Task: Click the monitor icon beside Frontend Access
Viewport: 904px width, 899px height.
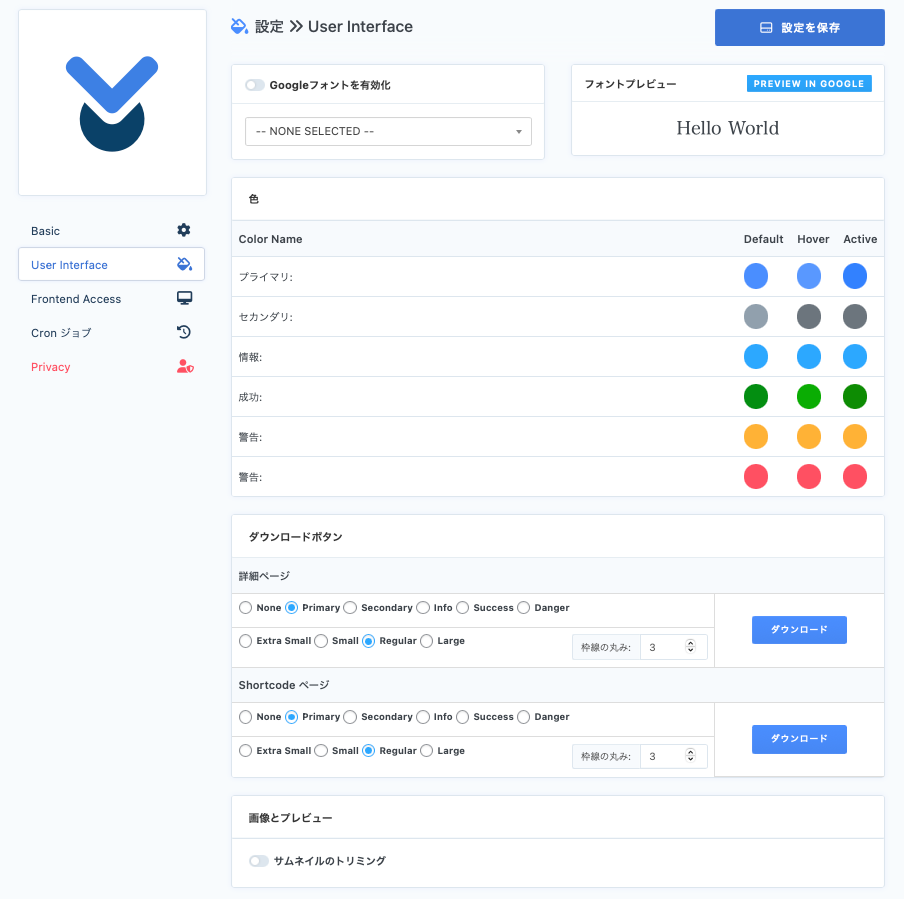Action: pyautogui.click(x=184, y=298)
